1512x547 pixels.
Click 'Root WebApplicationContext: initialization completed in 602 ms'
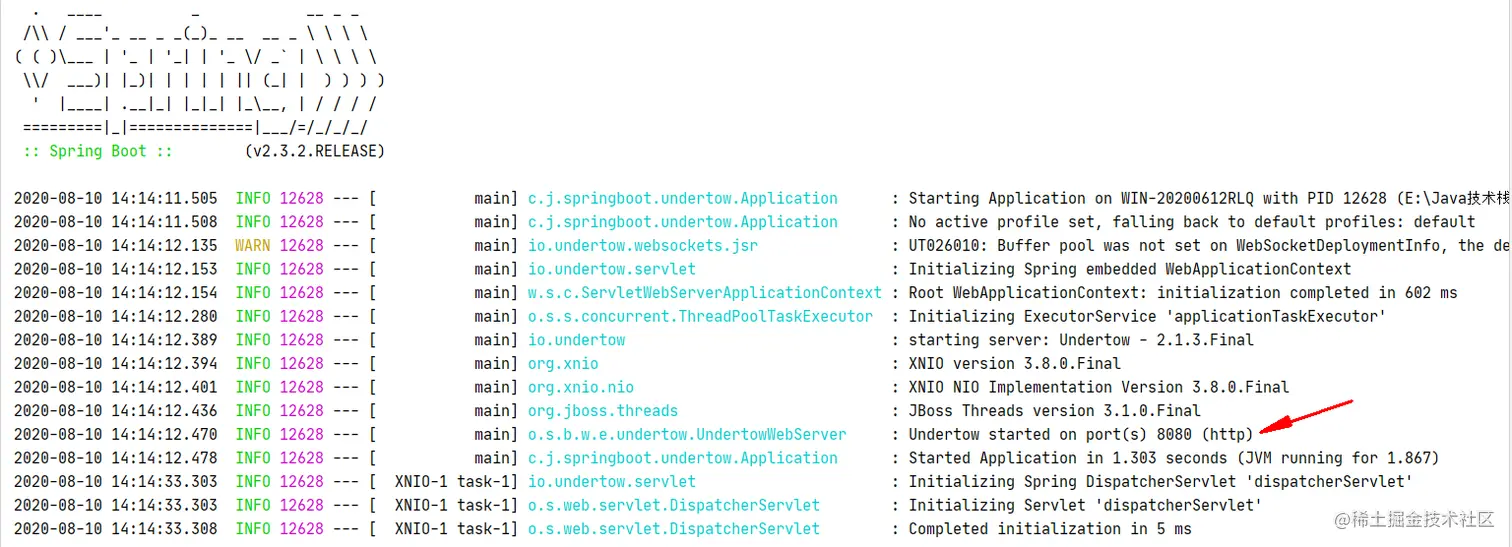pyautogui.click(x=1183, y=293)
